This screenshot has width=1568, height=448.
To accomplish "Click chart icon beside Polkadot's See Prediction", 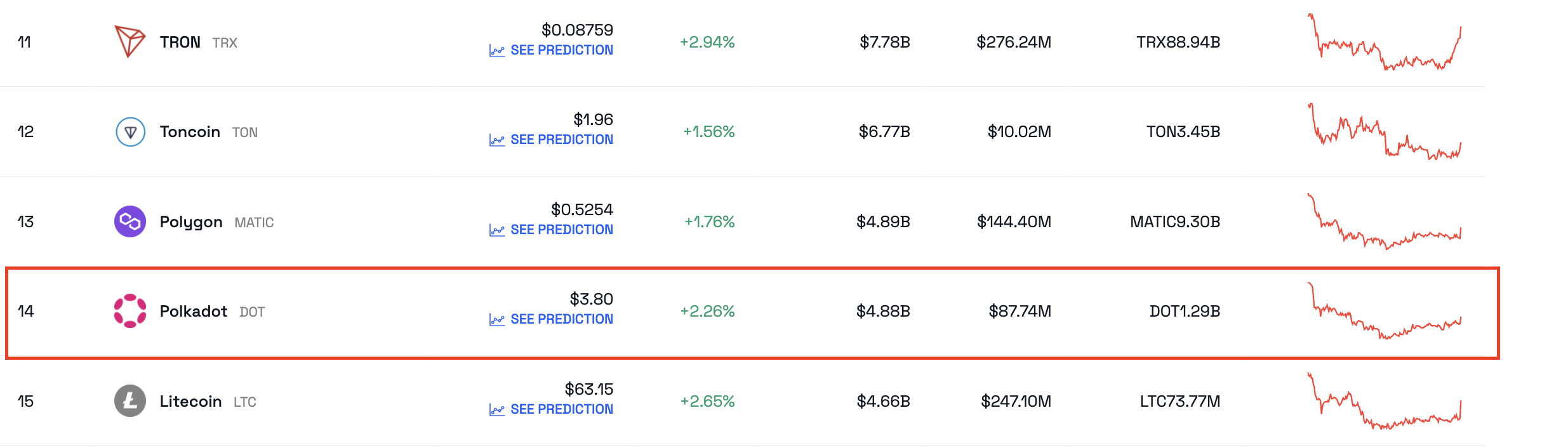I will [x=496, y=320].
